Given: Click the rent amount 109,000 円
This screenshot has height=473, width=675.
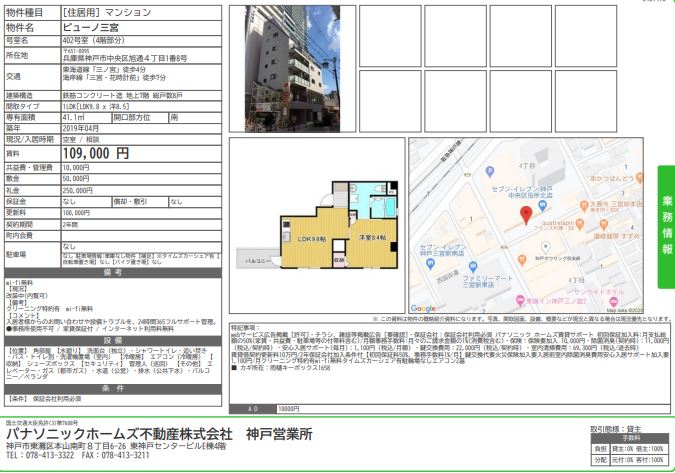Looking at the screenshot, I should click(96, 153).
